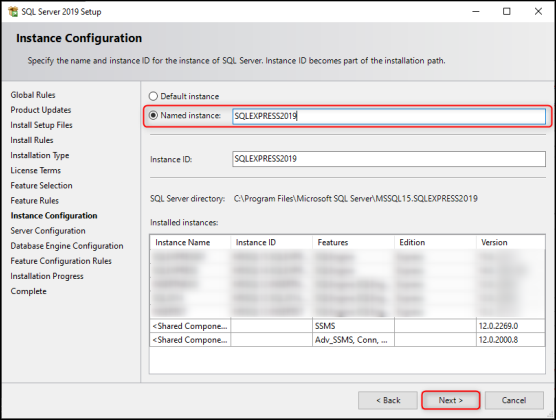The image size is (556, 420).
Task: Select Server Configuration step in sidebar
Action: click(48, 231)
